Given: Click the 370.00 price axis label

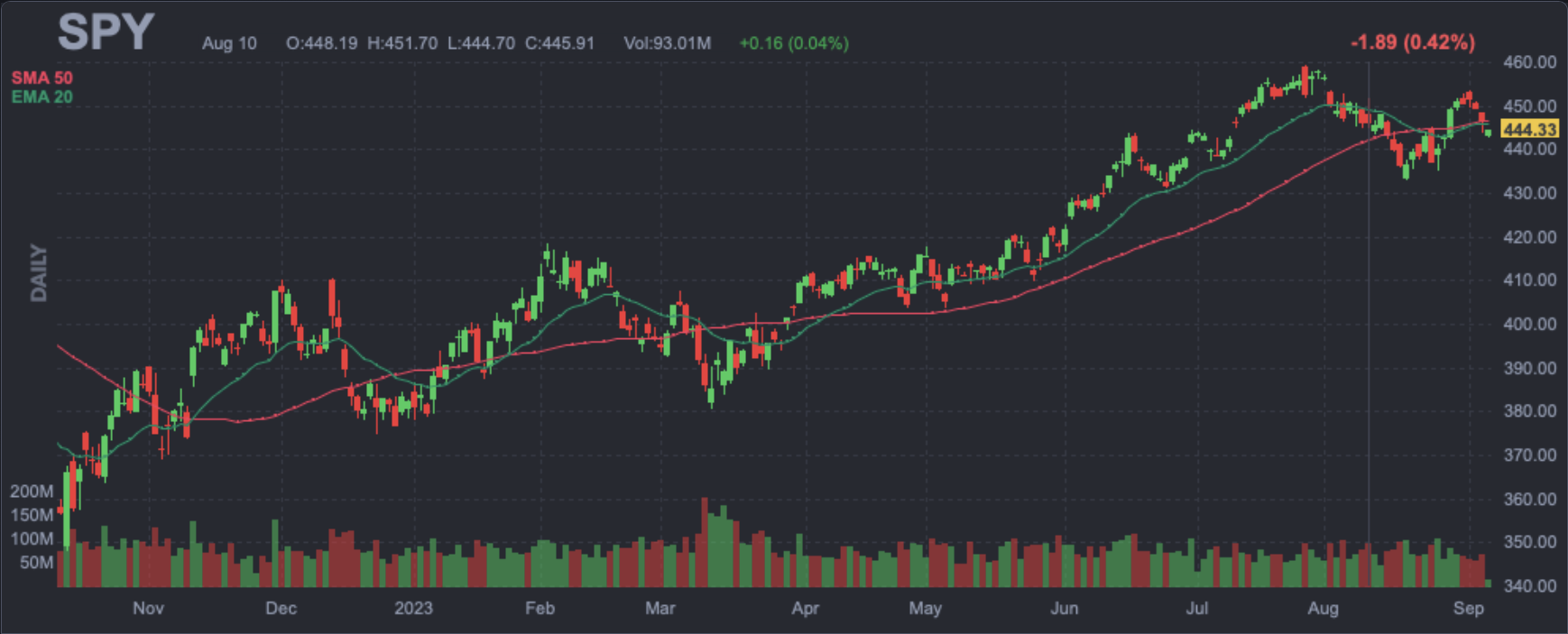Looking at the screenshot, I should [1529, 455].
